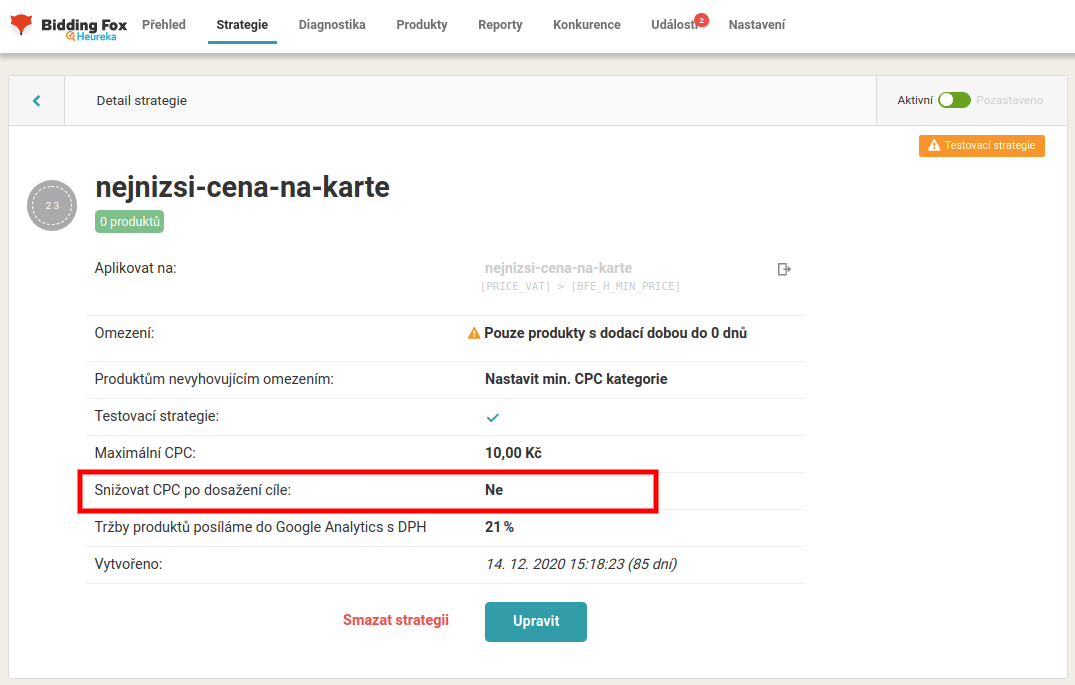Click the Aplikovat na: label
1075x685 pixels.
(136, 268)
